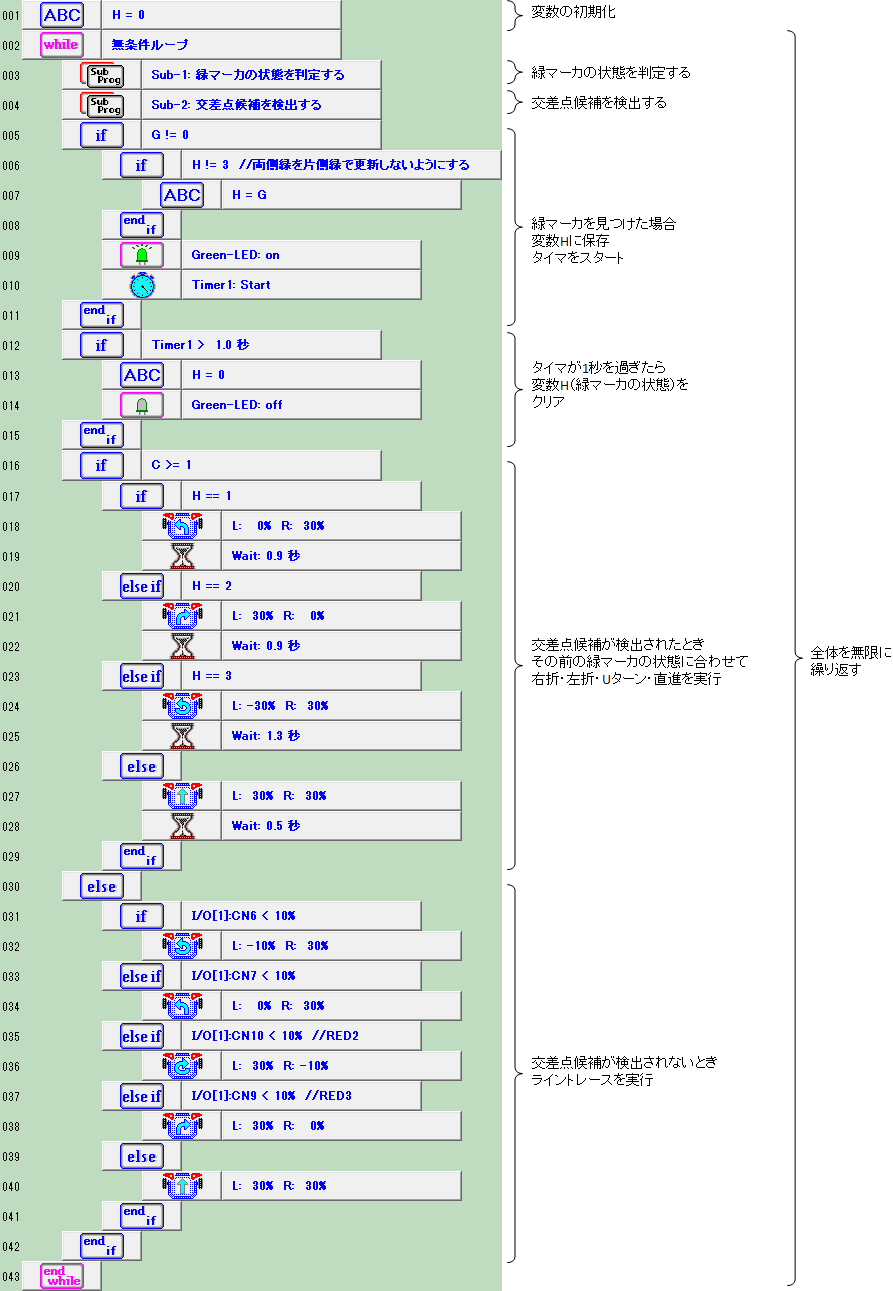This screenshot has height=1291, width=893.
Task: Click 'I/O[1]:CN10 < 10% //RED2' text
Action: [x=275, y=1035]
